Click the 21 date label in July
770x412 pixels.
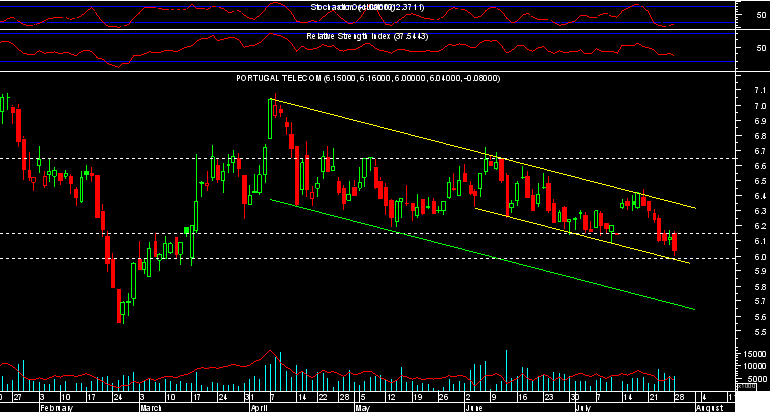[654, 397]
